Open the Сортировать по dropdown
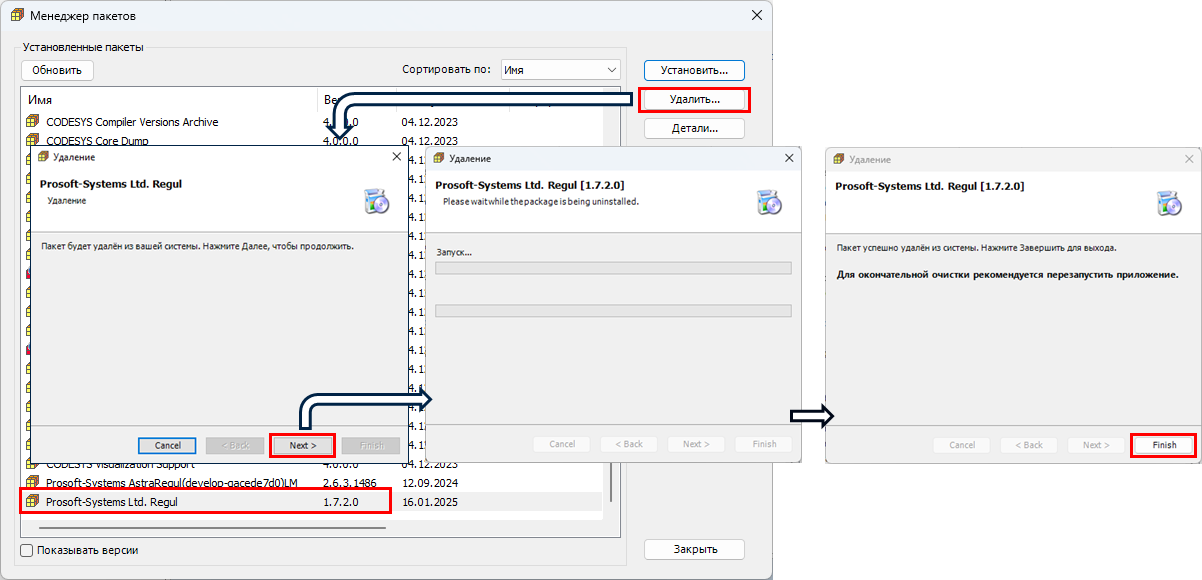 (x=560, y=70)
